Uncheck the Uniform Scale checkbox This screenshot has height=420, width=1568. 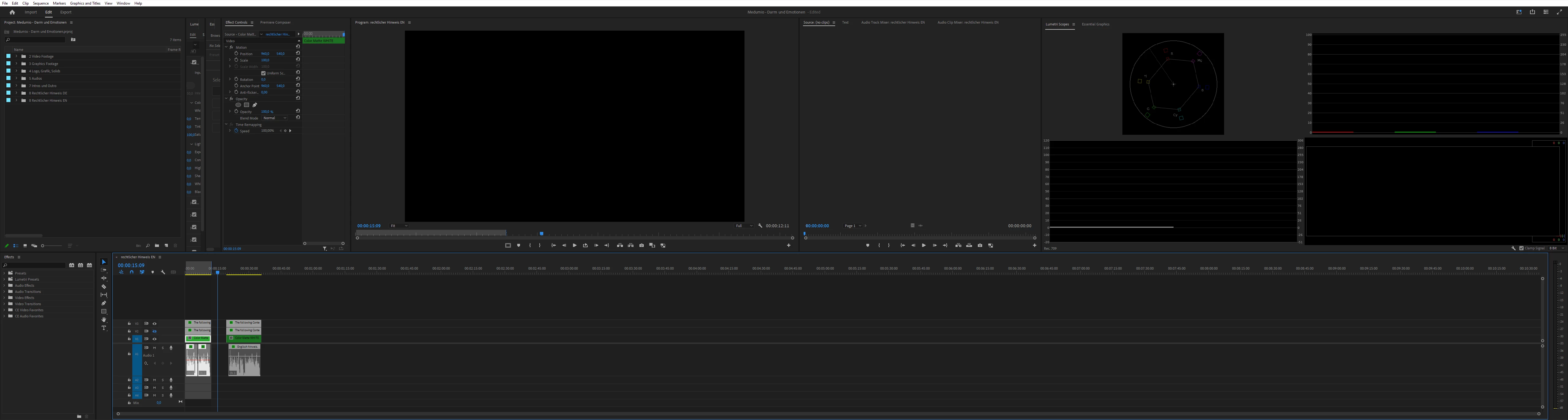[x=263, y=73]
